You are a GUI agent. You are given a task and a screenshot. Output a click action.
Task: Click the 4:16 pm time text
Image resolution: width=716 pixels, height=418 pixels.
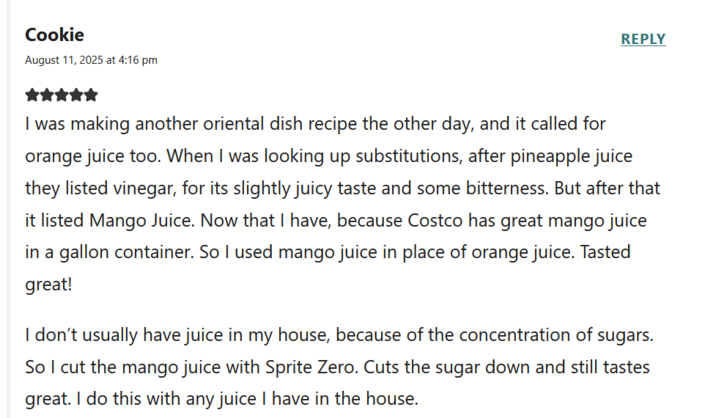pyautogui.click(x=138, y=60)
